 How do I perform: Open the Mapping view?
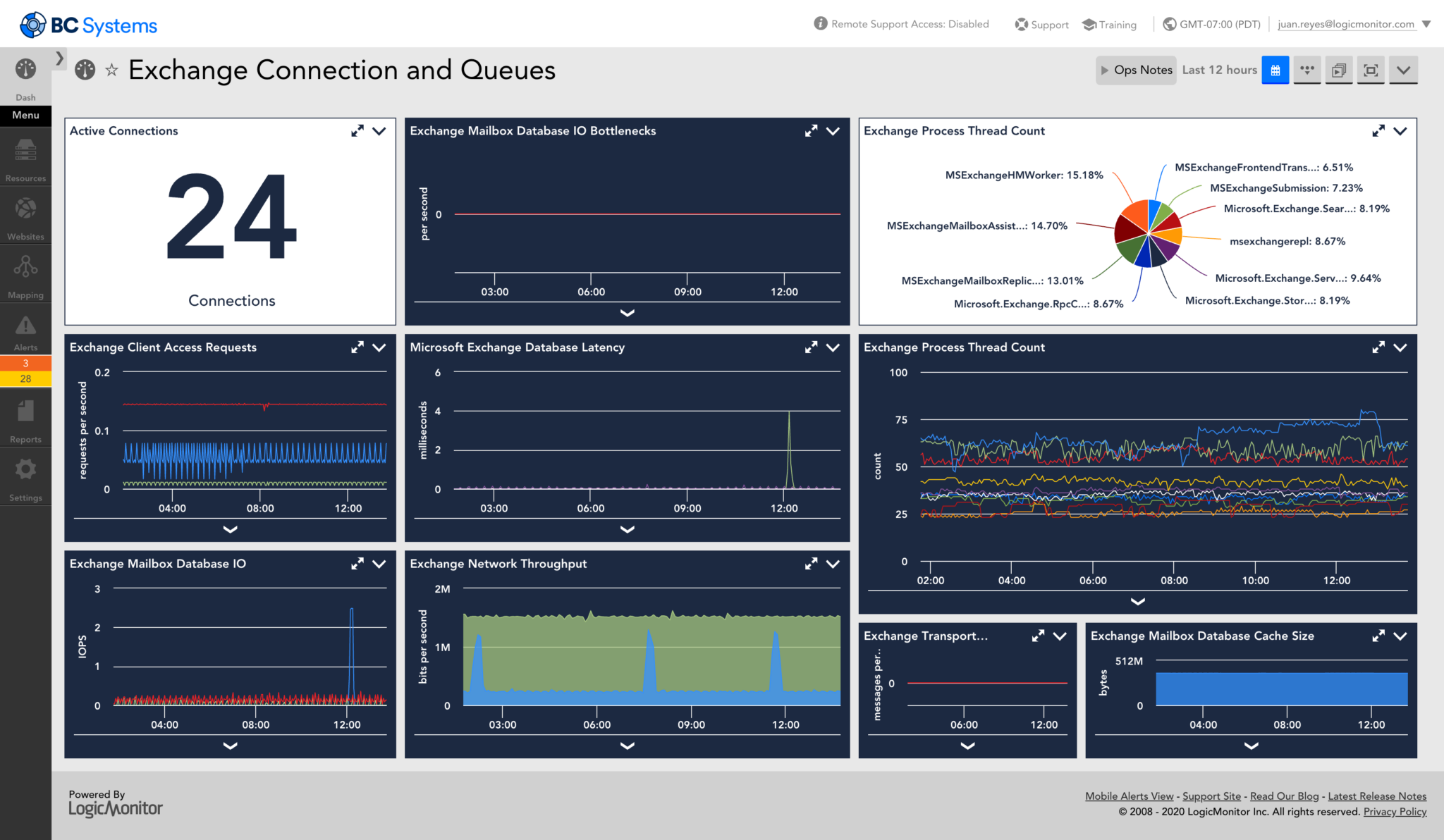[x=25, y=273]
